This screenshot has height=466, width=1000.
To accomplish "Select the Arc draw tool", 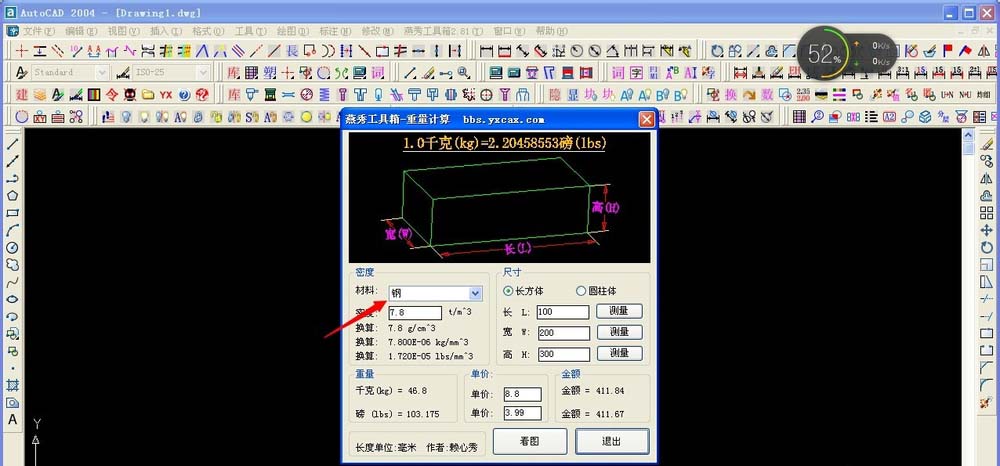I will (12, 230).
